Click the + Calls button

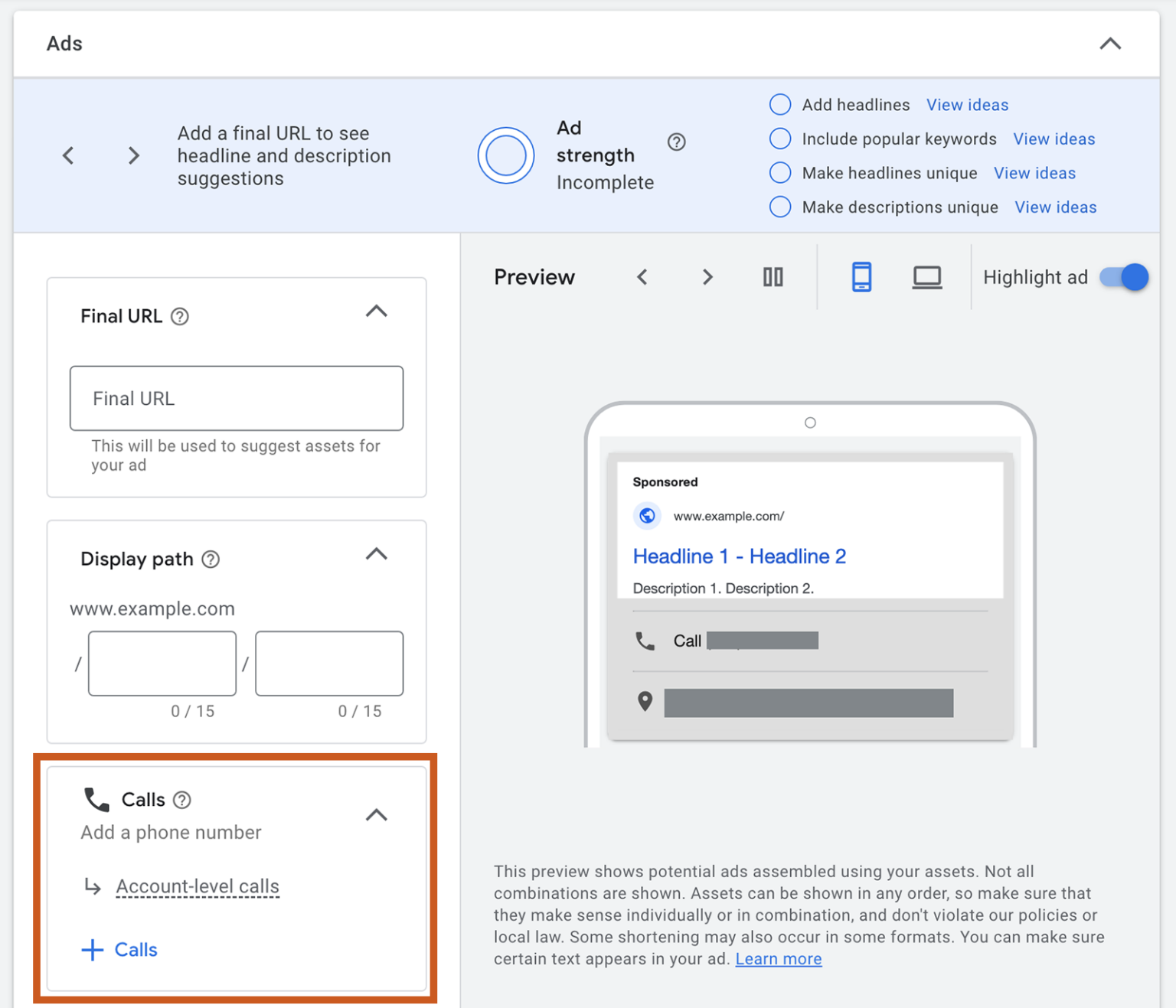point(119,949)
